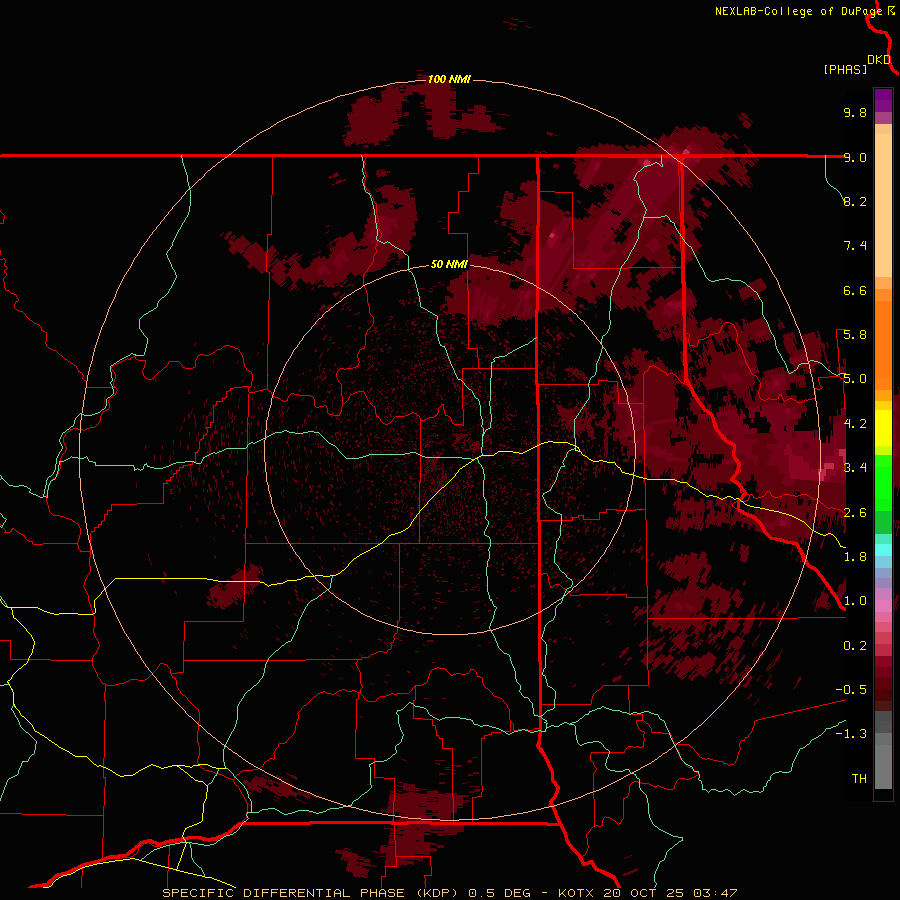Click the orange color bar segment
The width and height of the screenshot is (900, 900).
point(883,344)
